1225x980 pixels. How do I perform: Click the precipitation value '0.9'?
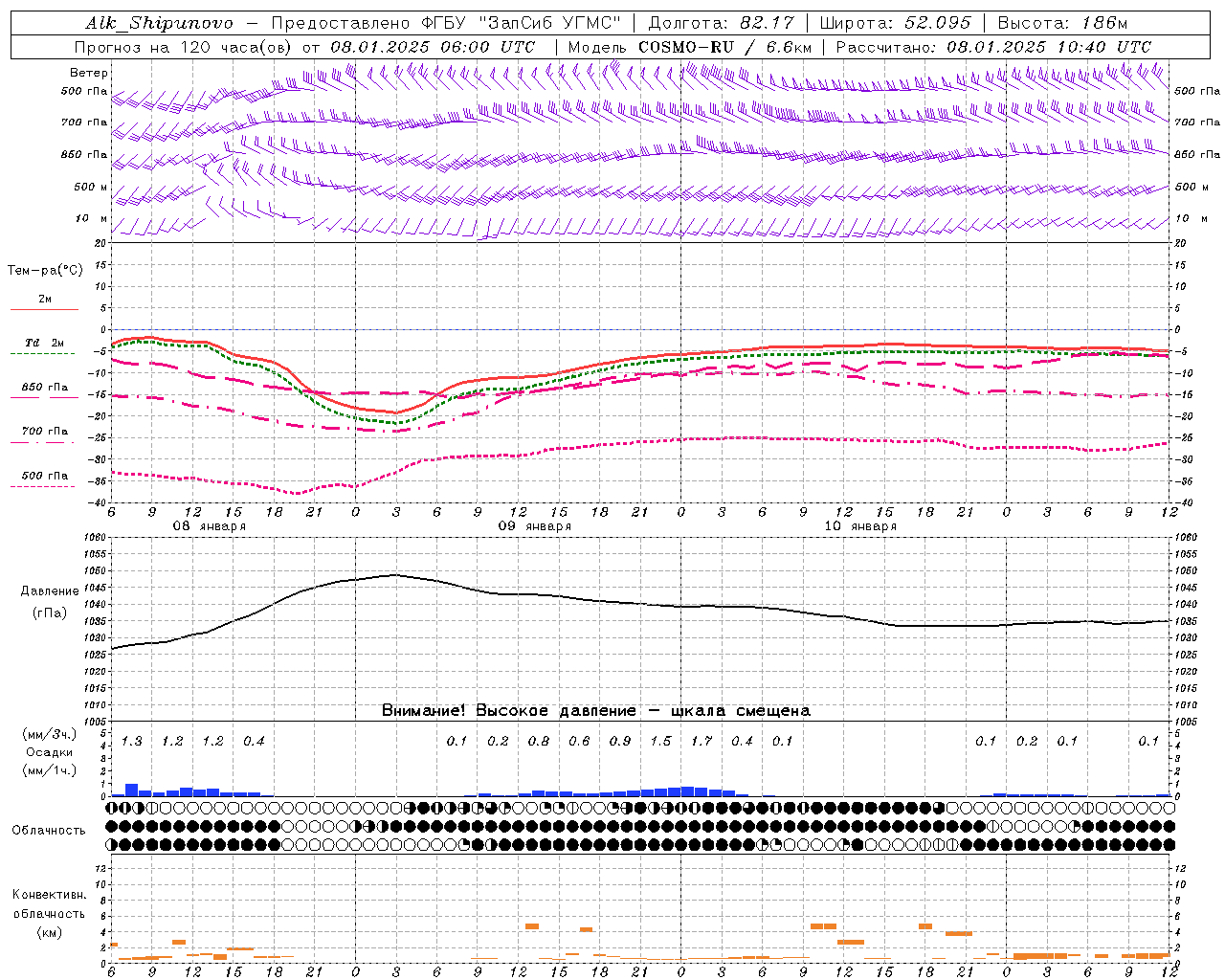(x=620, y=741)
